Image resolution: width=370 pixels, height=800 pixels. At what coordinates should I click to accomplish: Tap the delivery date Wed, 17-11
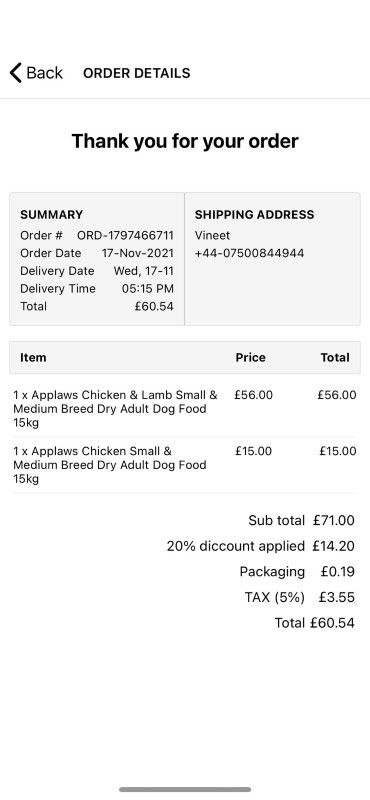coord(143,271)
